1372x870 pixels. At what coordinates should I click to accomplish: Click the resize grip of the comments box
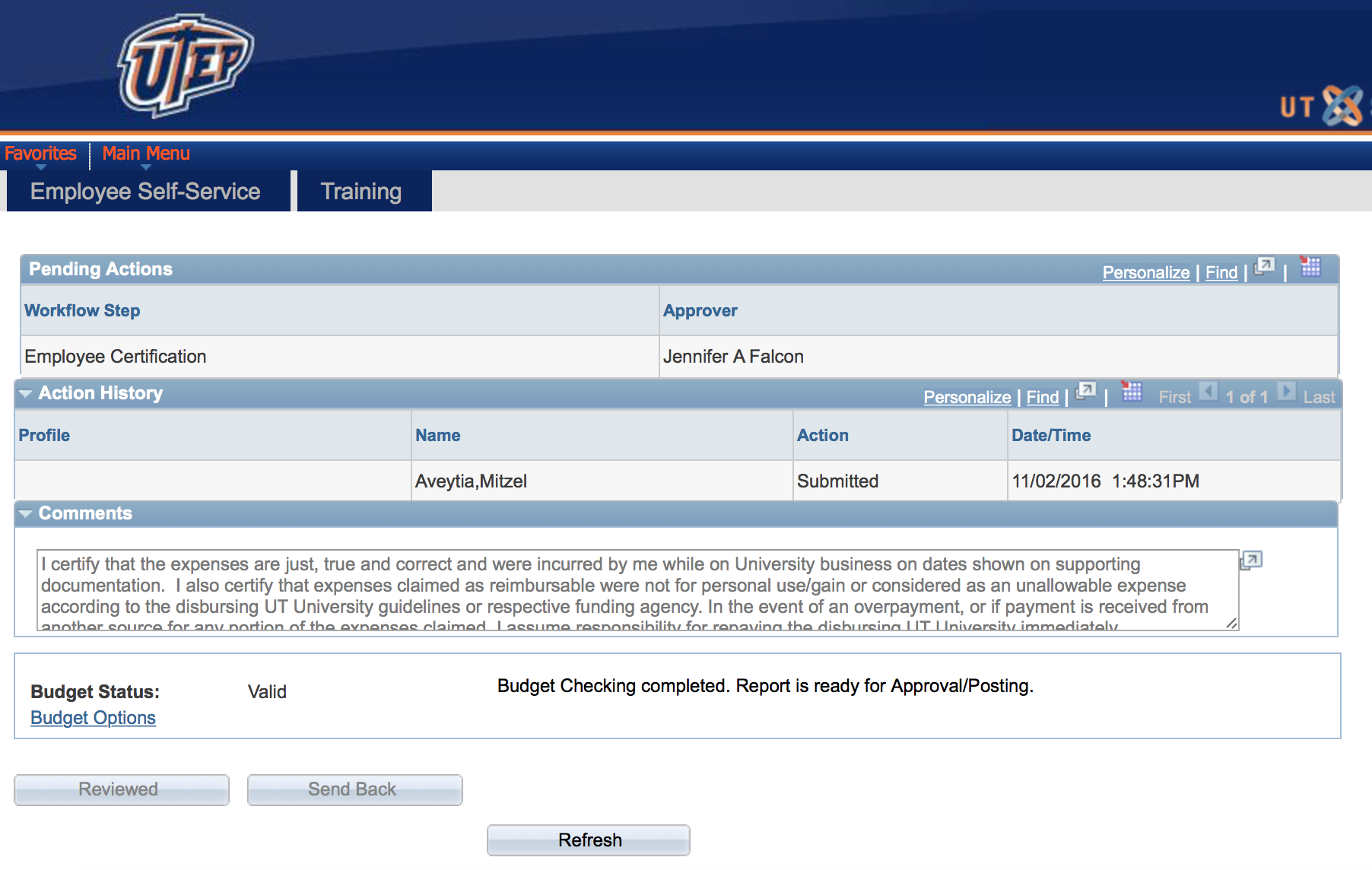click(1231, 623)
